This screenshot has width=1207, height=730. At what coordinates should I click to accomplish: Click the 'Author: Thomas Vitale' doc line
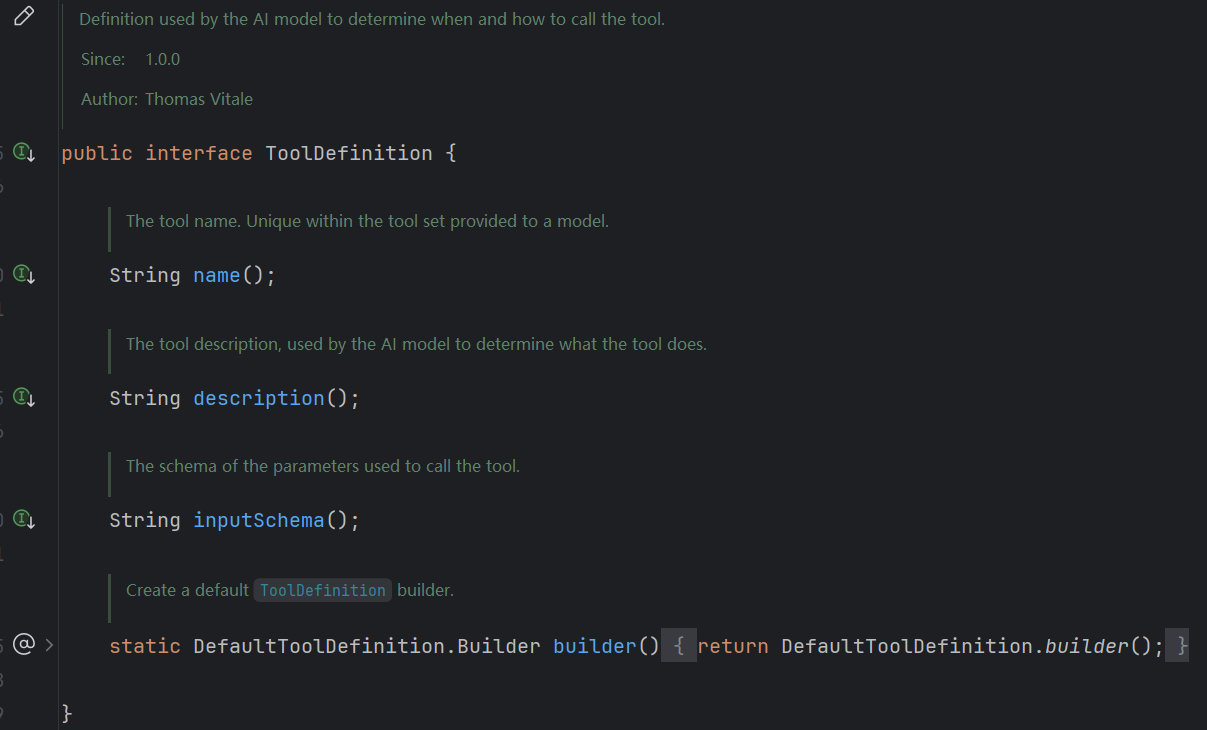tap(167, 99)
